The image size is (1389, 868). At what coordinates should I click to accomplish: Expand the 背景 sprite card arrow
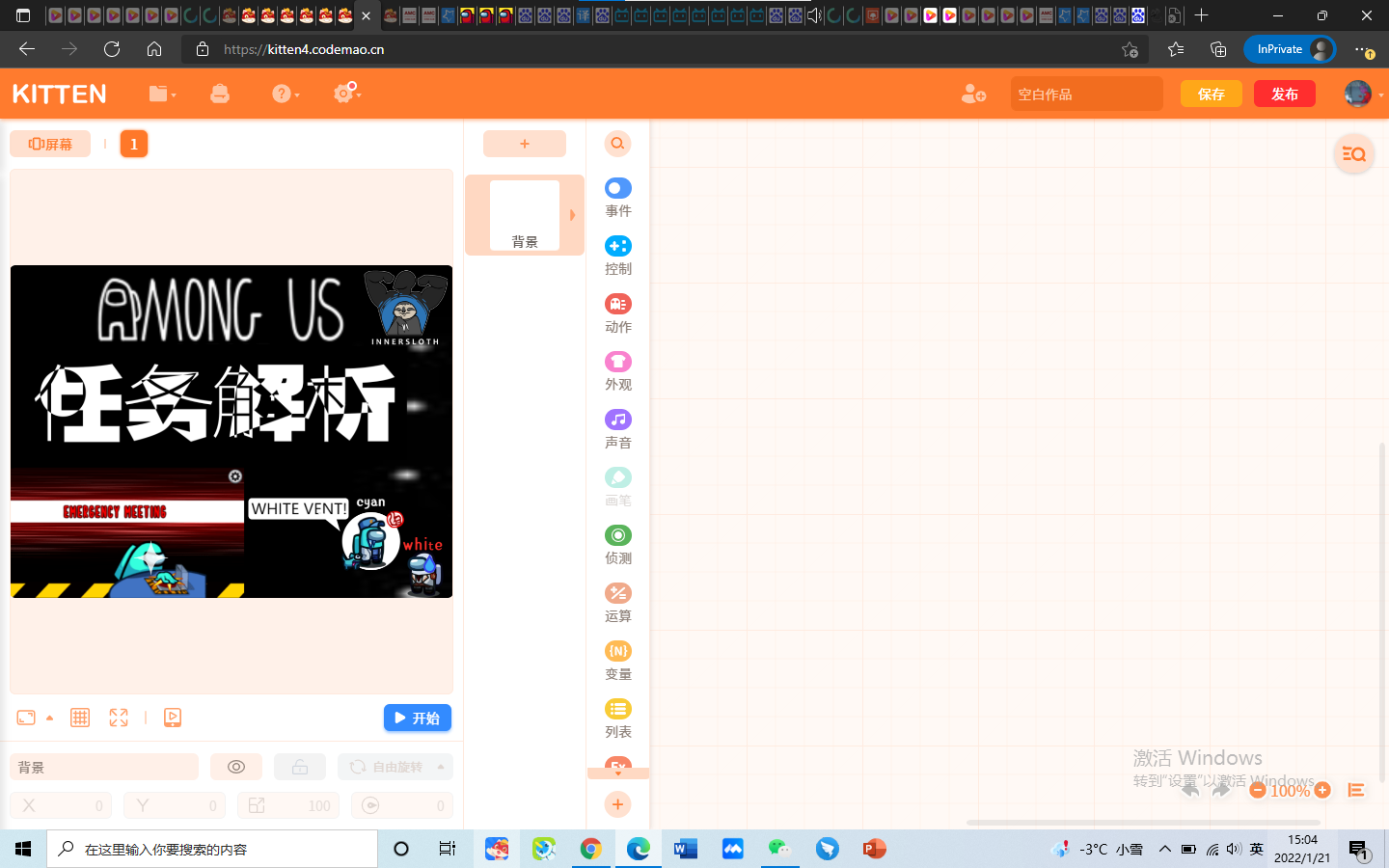(572, 215)
